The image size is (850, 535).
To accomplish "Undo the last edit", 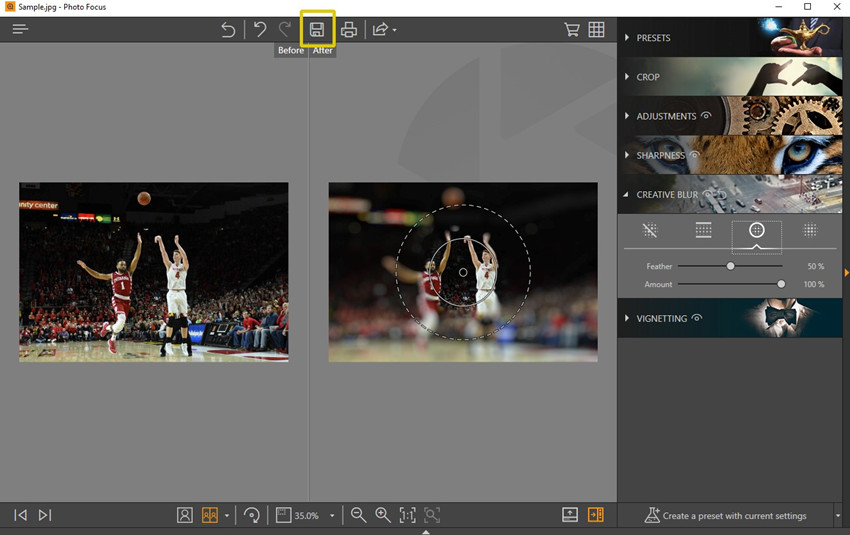I will click(x=260, y=29).
